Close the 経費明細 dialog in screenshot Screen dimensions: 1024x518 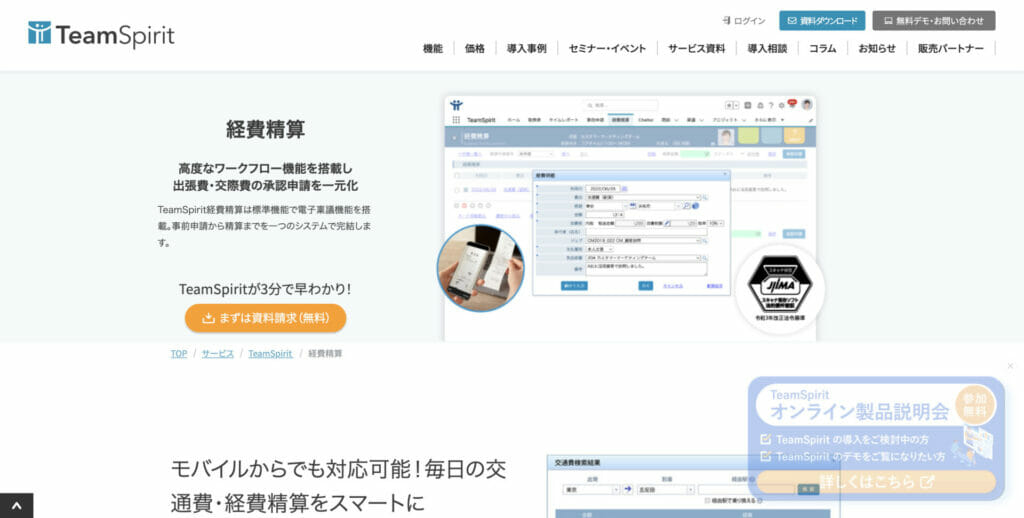[725, 175]
